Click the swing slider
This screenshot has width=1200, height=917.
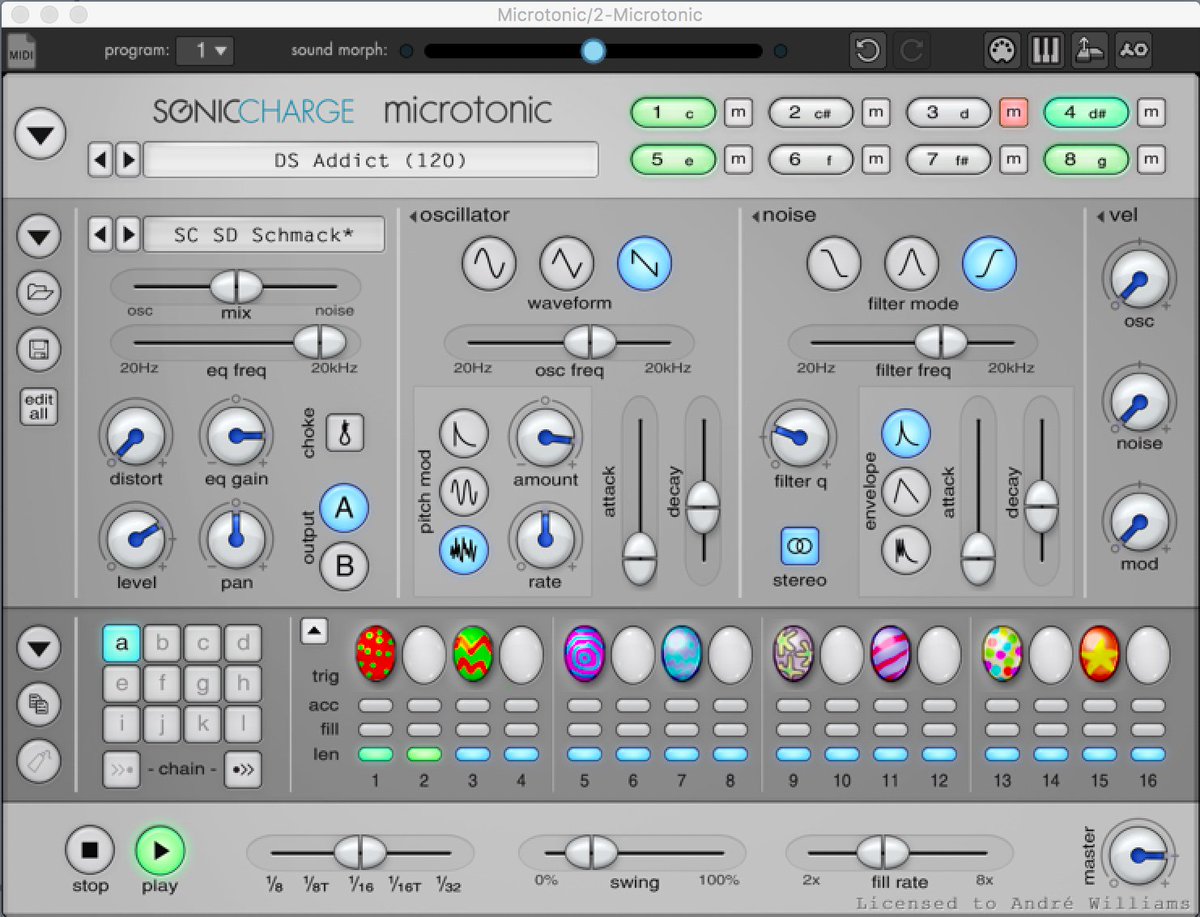632,853
